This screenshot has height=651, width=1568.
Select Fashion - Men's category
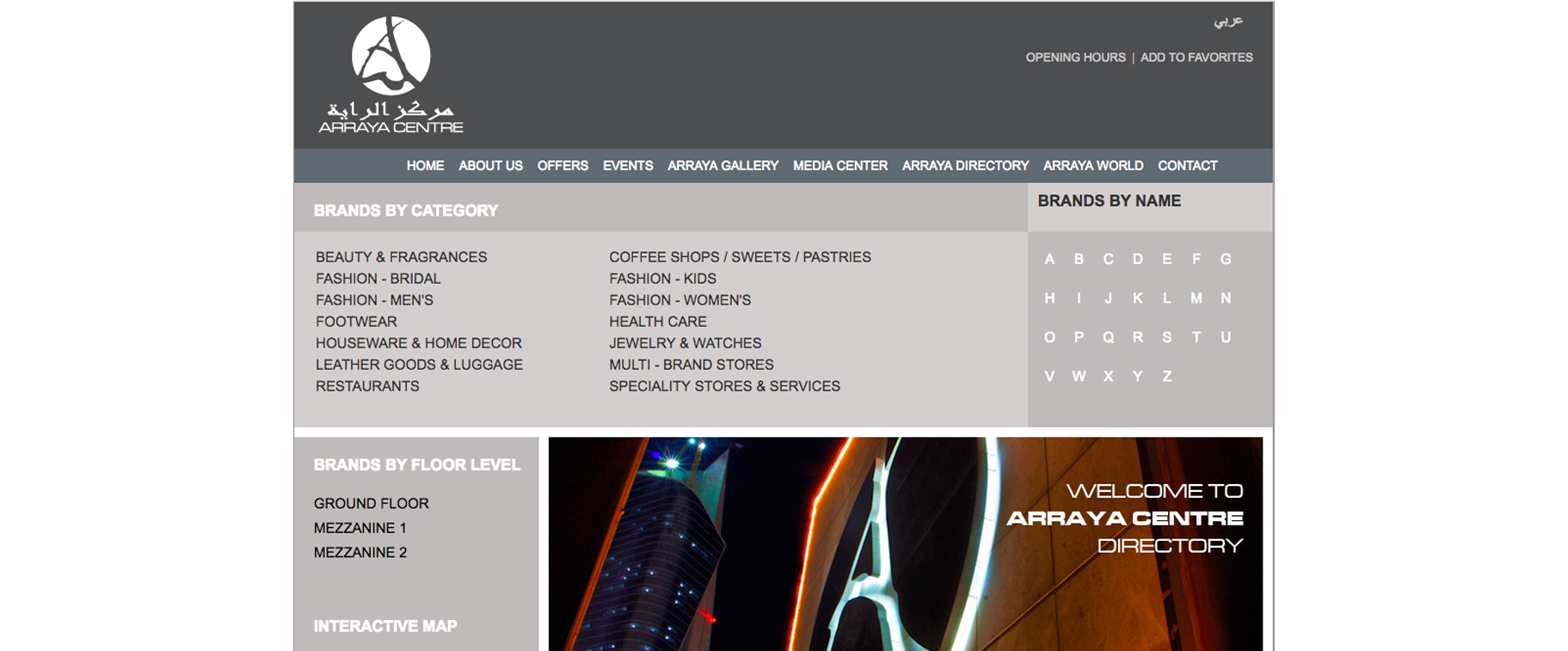point(374,300)
